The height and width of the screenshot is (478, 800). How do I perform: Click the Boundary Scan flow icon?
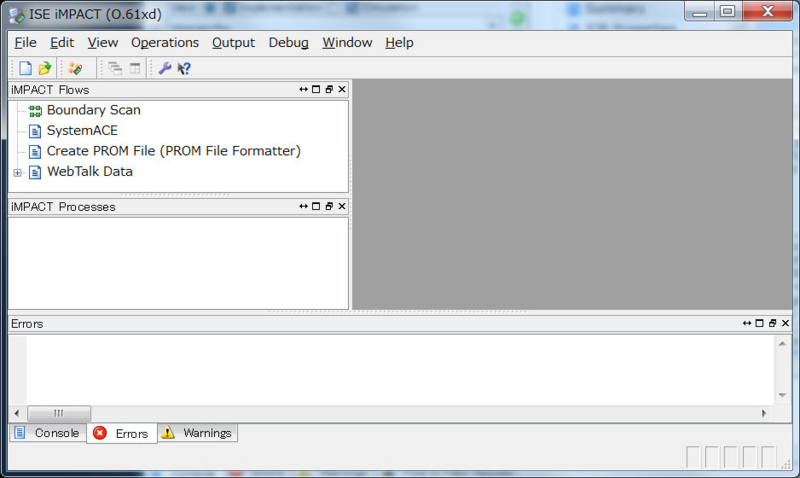[x=35, y=111]
